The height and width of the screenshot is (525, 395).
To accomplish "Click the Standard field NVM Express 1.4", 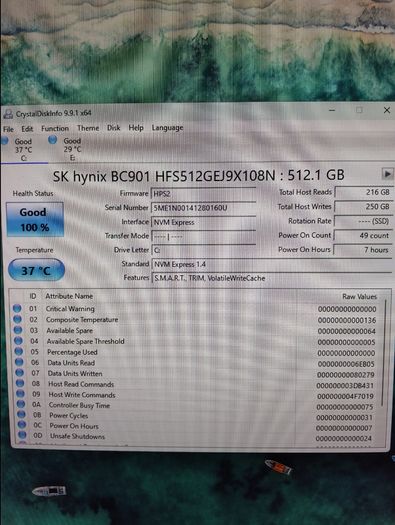I will (x=271, y=264).
